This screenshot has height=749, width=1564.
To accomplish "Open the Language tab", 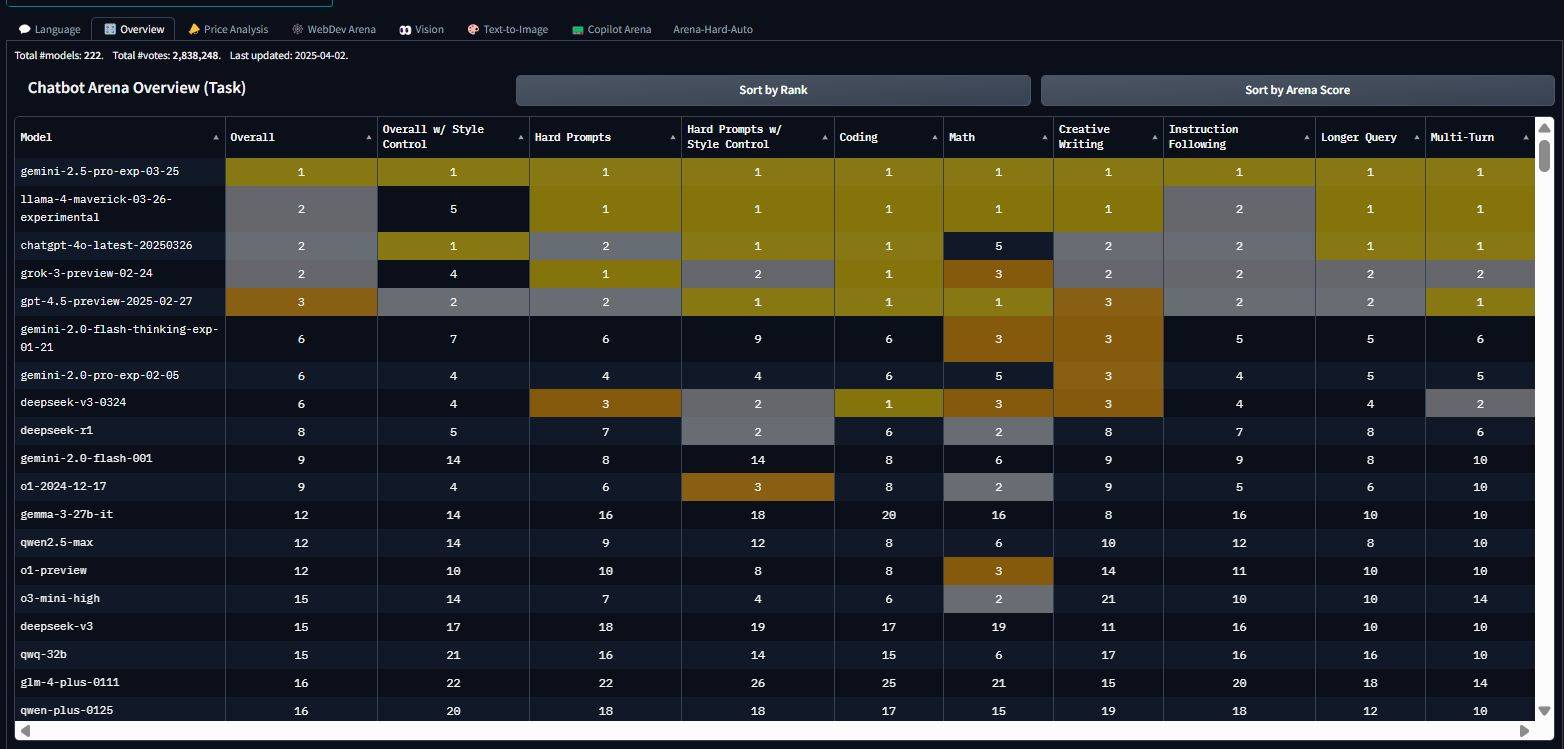I will click(x=49, y=29).
